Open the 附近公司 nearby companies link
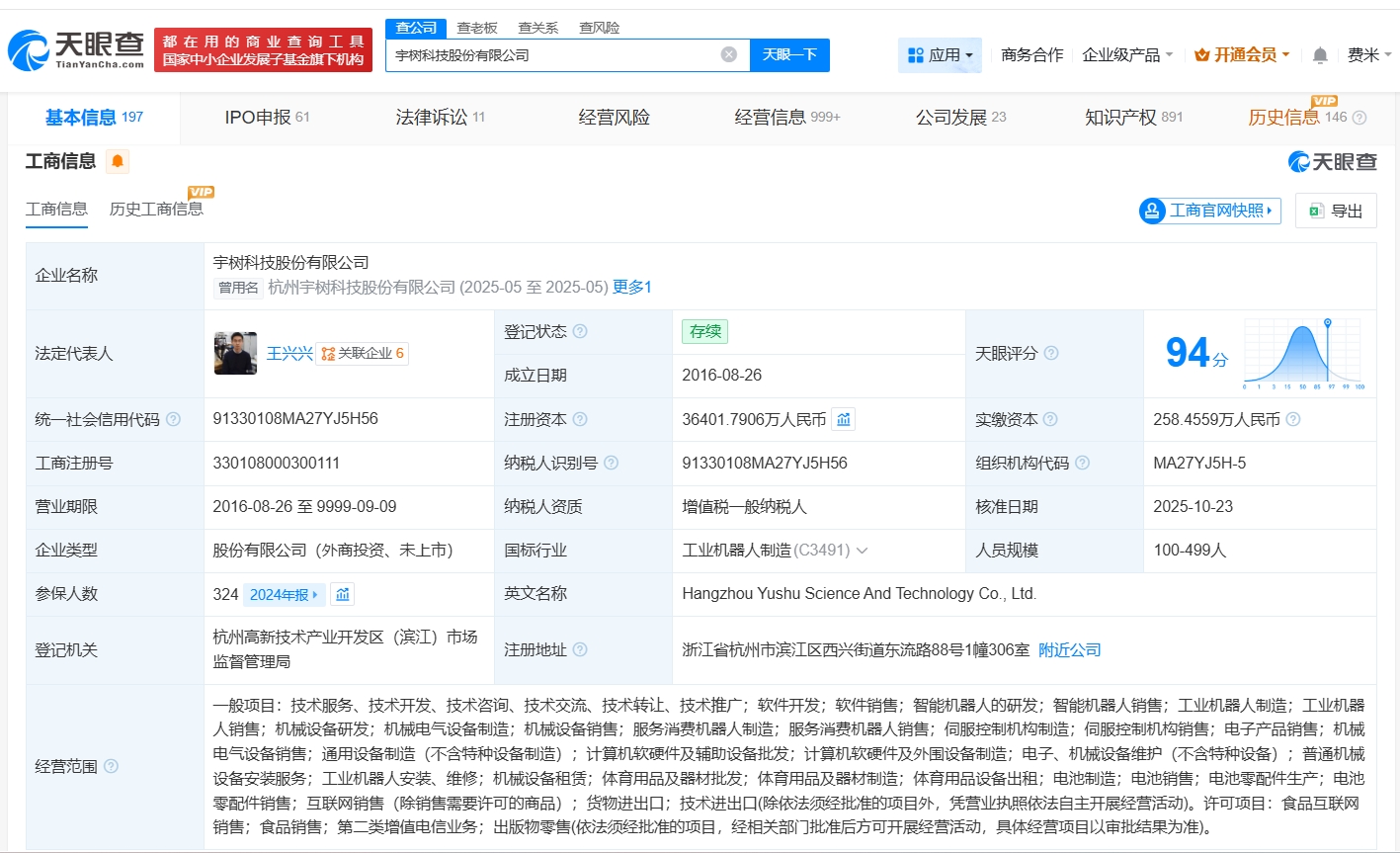Viewport: 1400px width, 853px height. pos(1069,649)
